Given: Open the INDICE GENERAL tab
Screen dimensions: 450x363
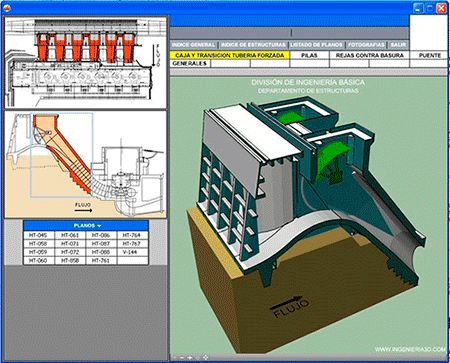Looking at the screenshot, I should click(194, 45).
